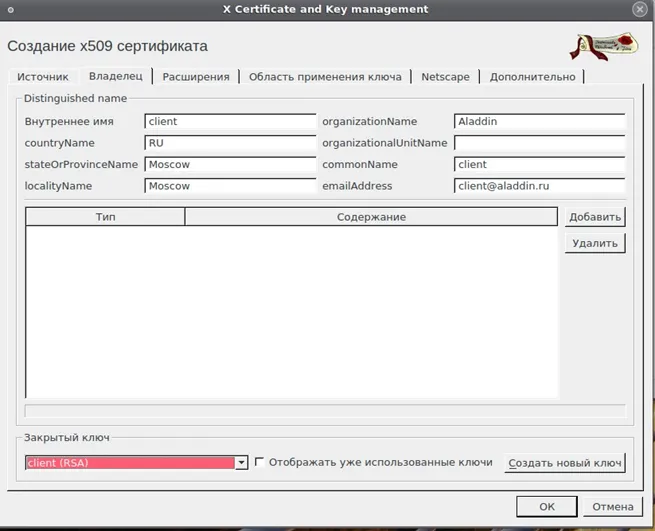
Task: Select the Владелец tab
Action: coord(116,76)
